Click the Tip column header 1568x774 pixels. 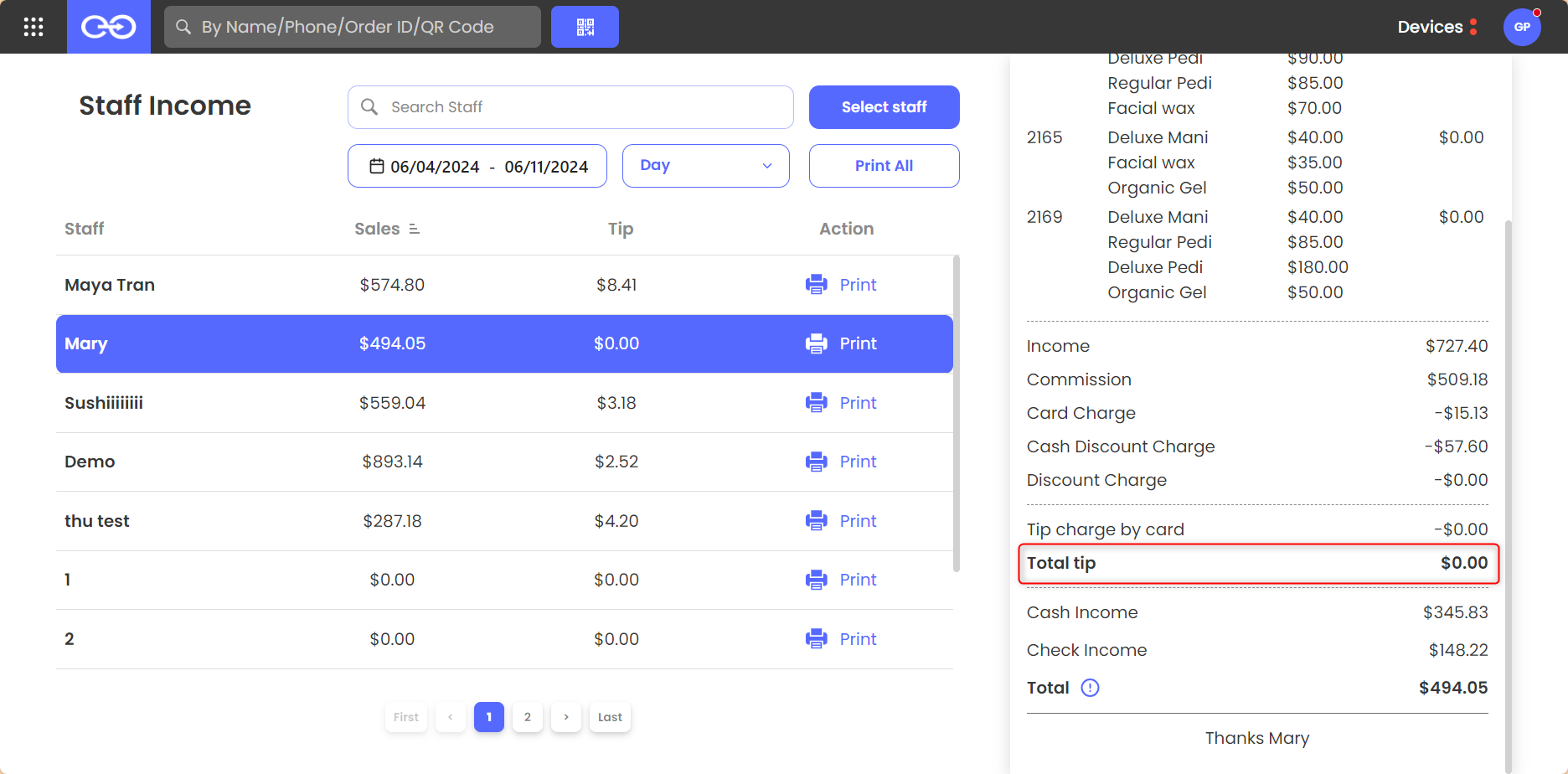[621, 229]
